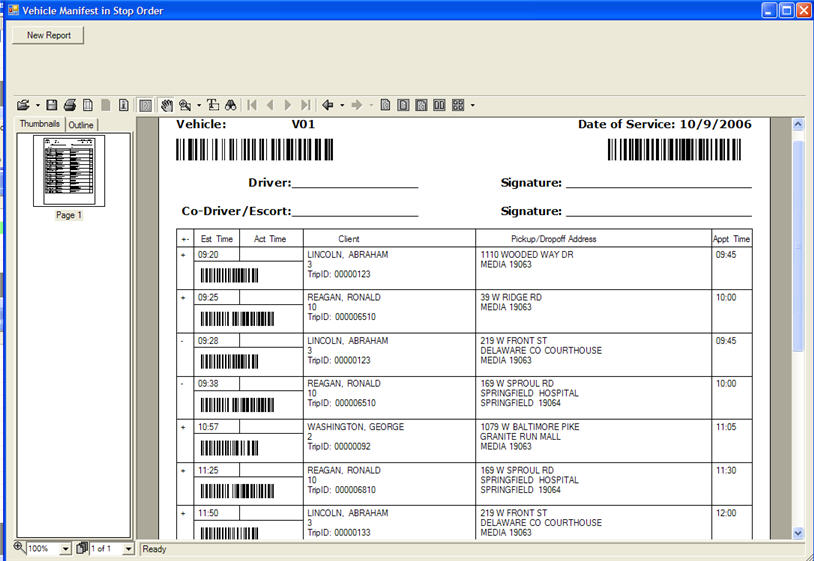This screenshot has width=814, height=561.
Task: Show document info with the 'i' page icon
Action: (124, 105)
